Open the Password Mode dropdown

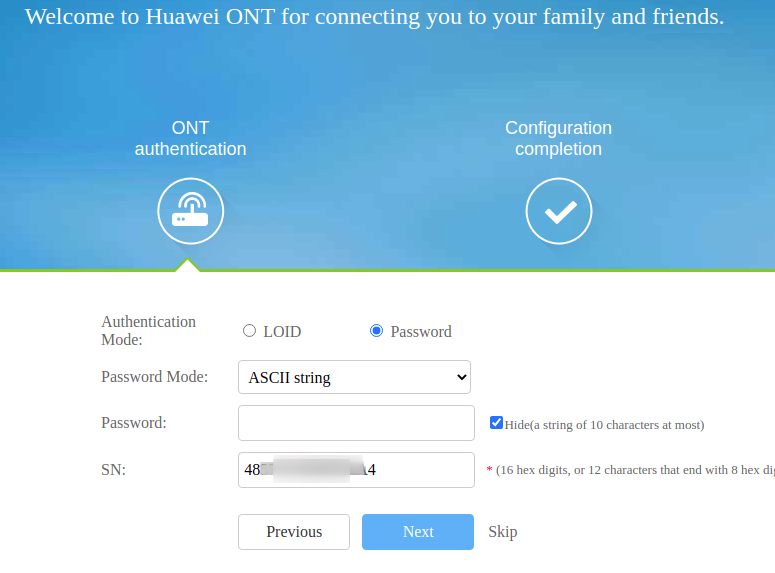click(x=354, y=377)
